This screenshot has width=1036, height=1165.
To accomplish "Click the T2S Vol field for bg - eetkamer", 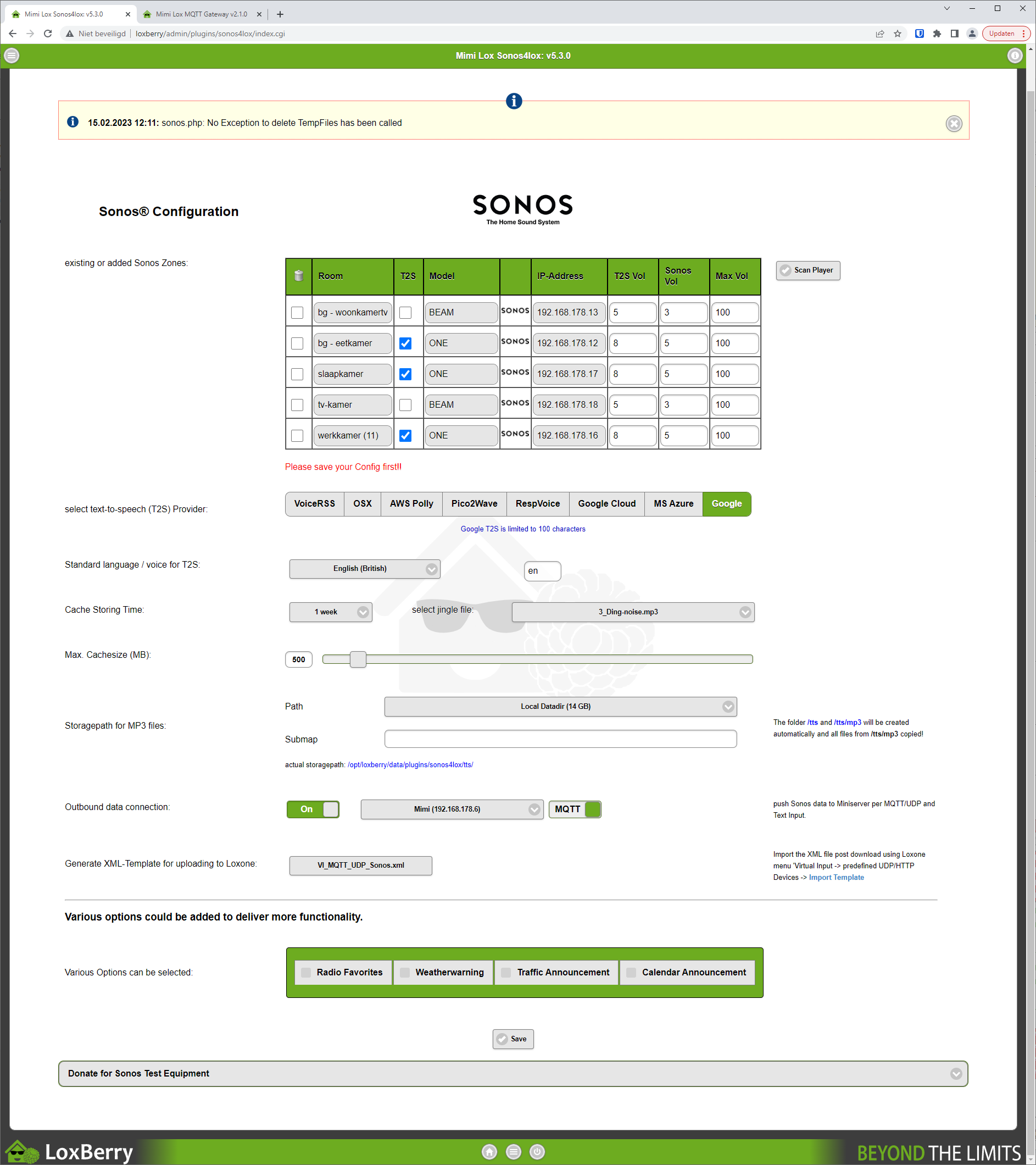I will pos(633,343).
